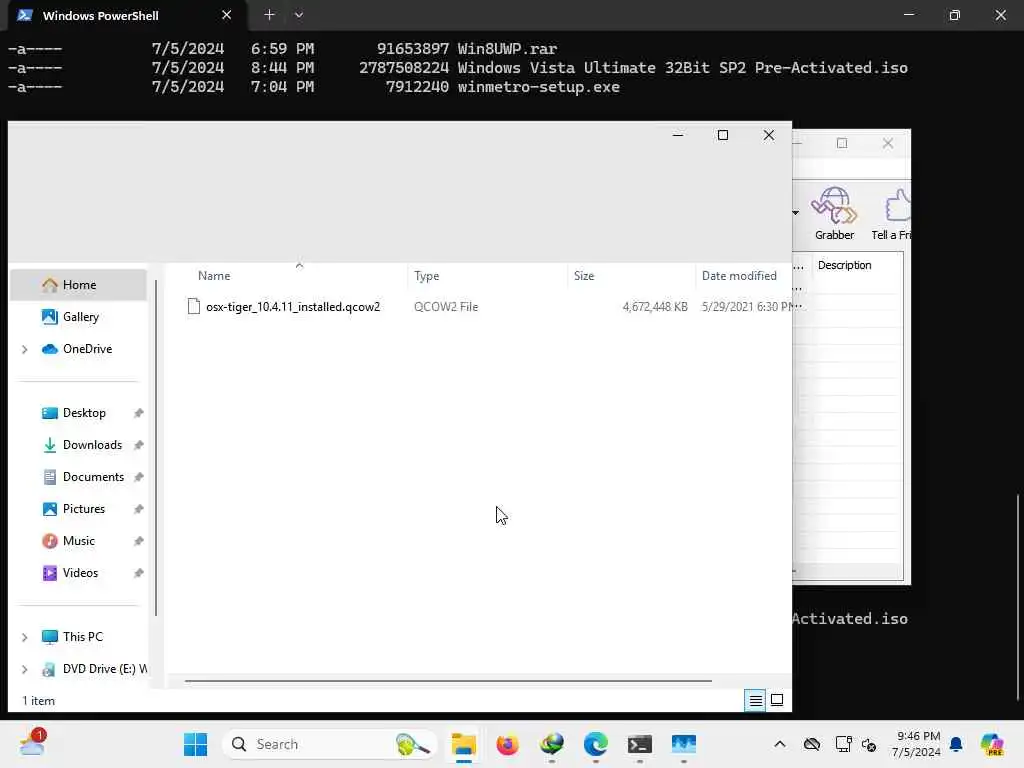Open clock and date flyout
Viewport: 1024px width, 768px height.
tap(918, 744)
